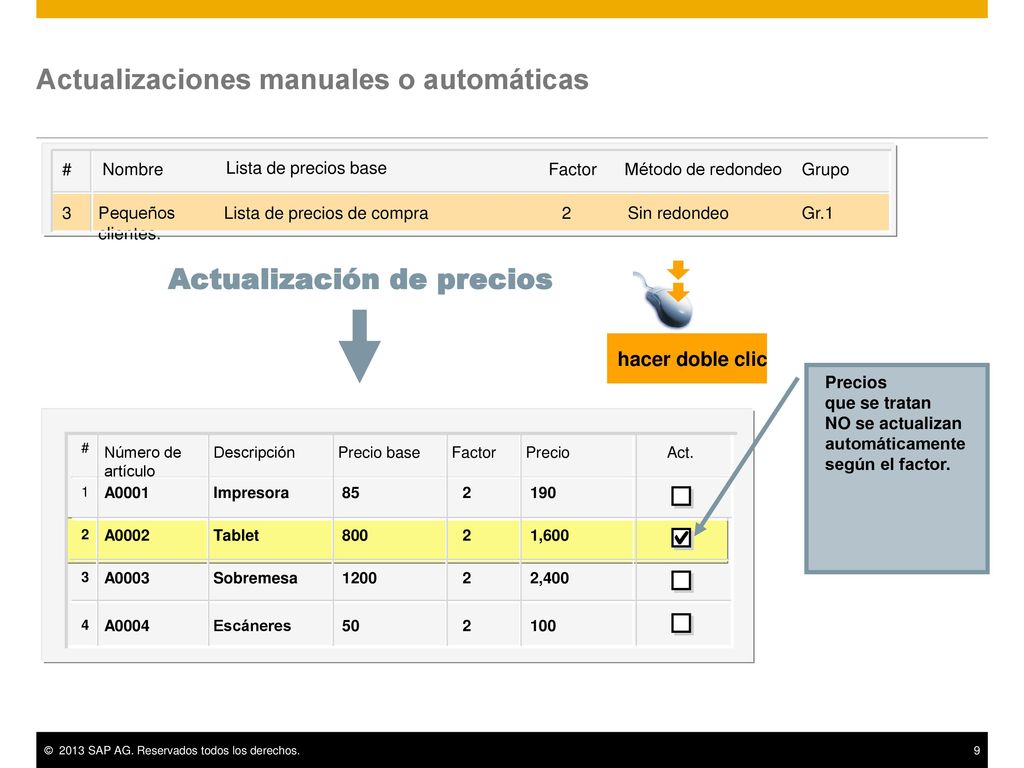Viewport: 1024px width, 768px height.
Task: Click the price 2,400 cell
Action: (x=549, y=578)
